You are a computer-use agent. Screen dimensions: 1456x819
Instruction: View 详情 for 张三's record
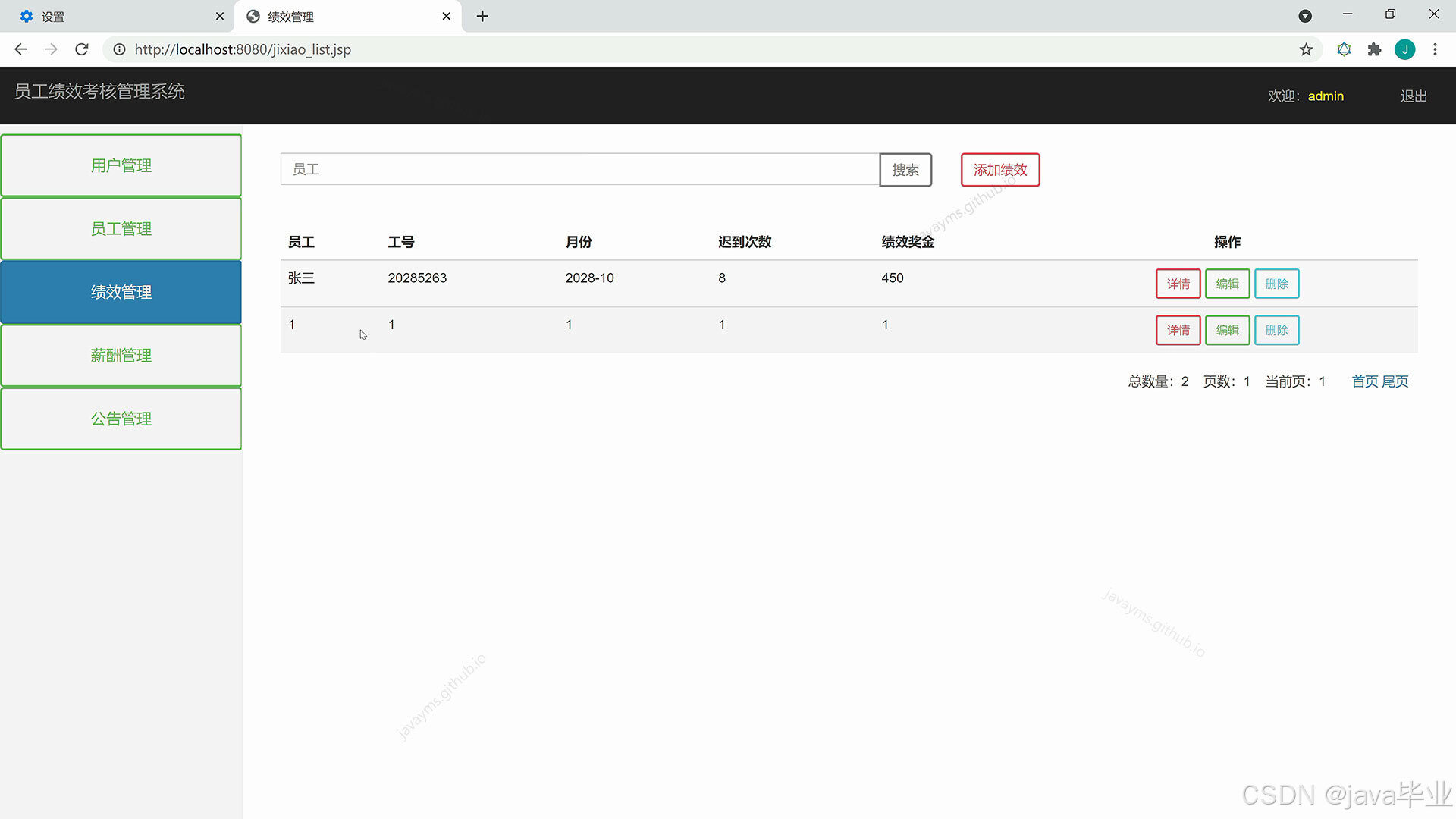[x=1178, y=284]
